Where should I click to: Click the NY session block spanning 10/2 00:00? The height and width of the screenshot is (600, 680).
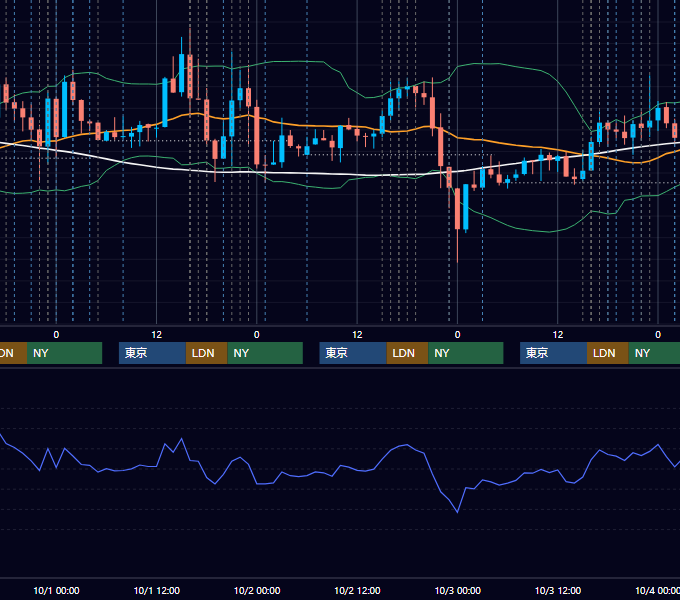[265, 353]
